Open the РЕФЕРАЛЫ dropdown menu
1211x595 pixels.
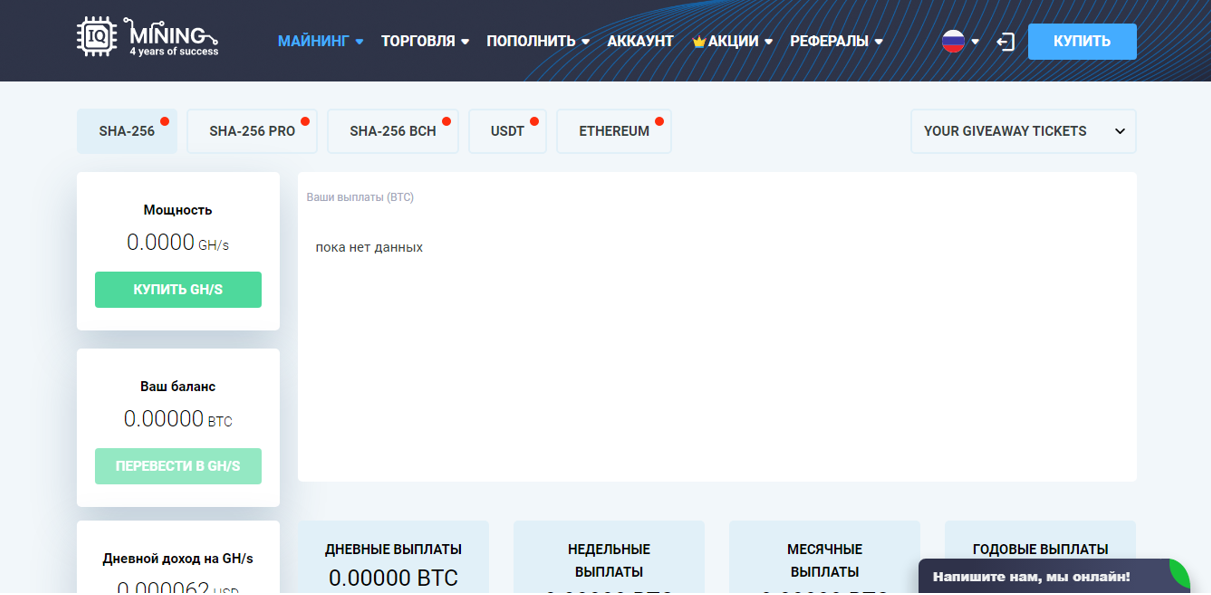(x=836, y=41)
